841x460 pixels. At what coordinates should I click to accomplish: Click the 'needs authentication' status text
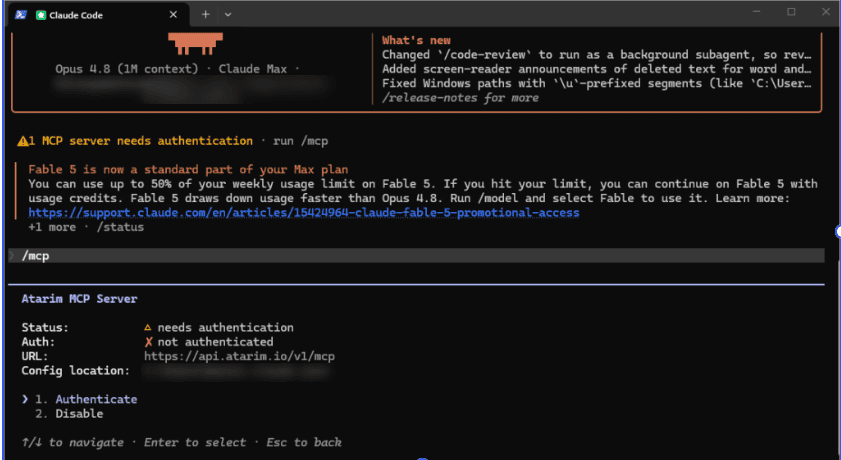pos(225,328)
